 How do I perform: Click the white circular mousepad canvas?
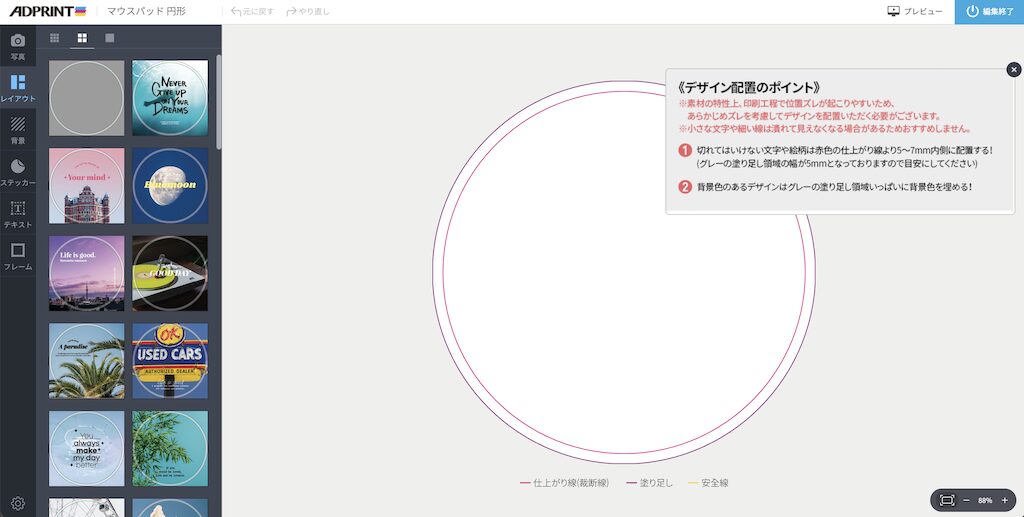tap(624, 272)
